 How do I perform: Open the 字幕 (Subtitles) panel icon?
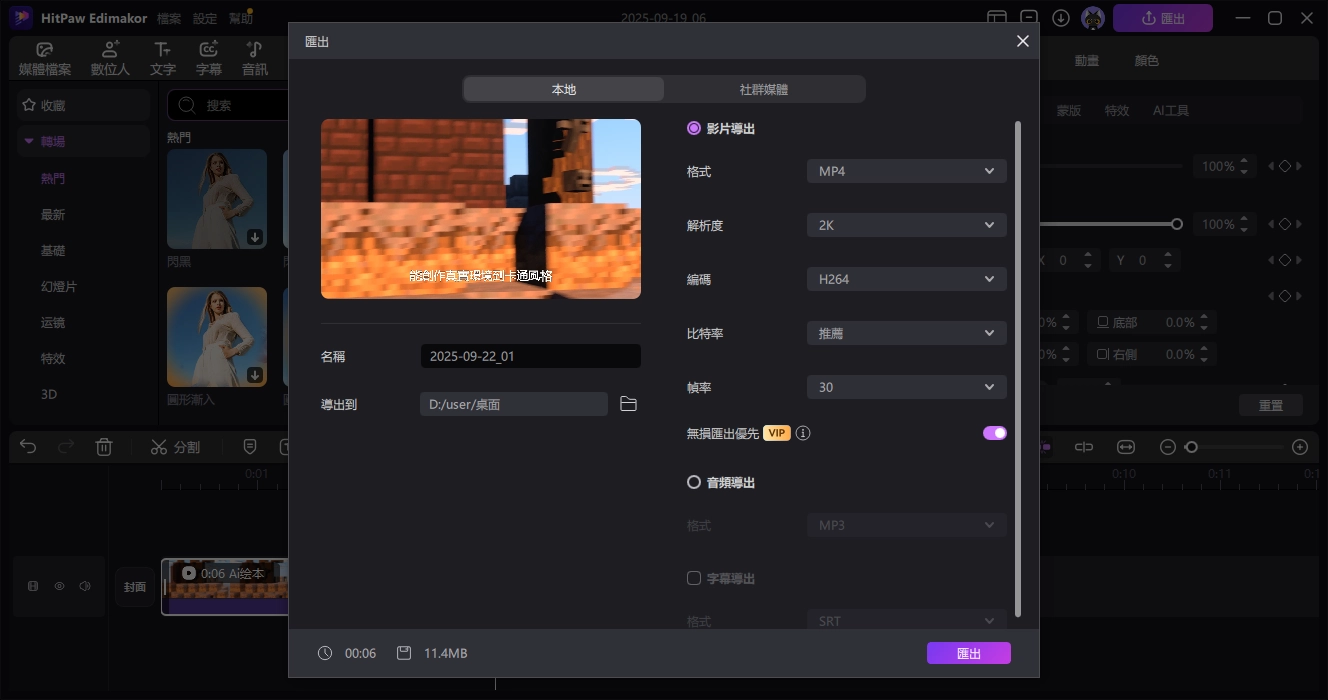(x=208, y=56)
